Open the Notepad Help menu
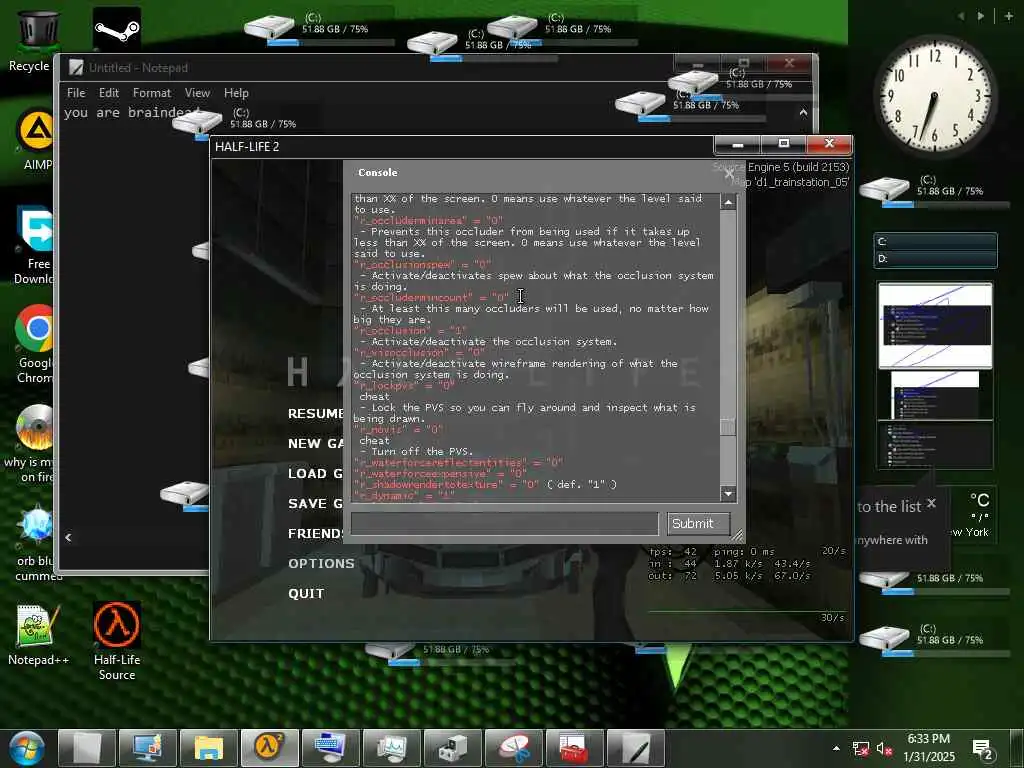 (236, 93)
